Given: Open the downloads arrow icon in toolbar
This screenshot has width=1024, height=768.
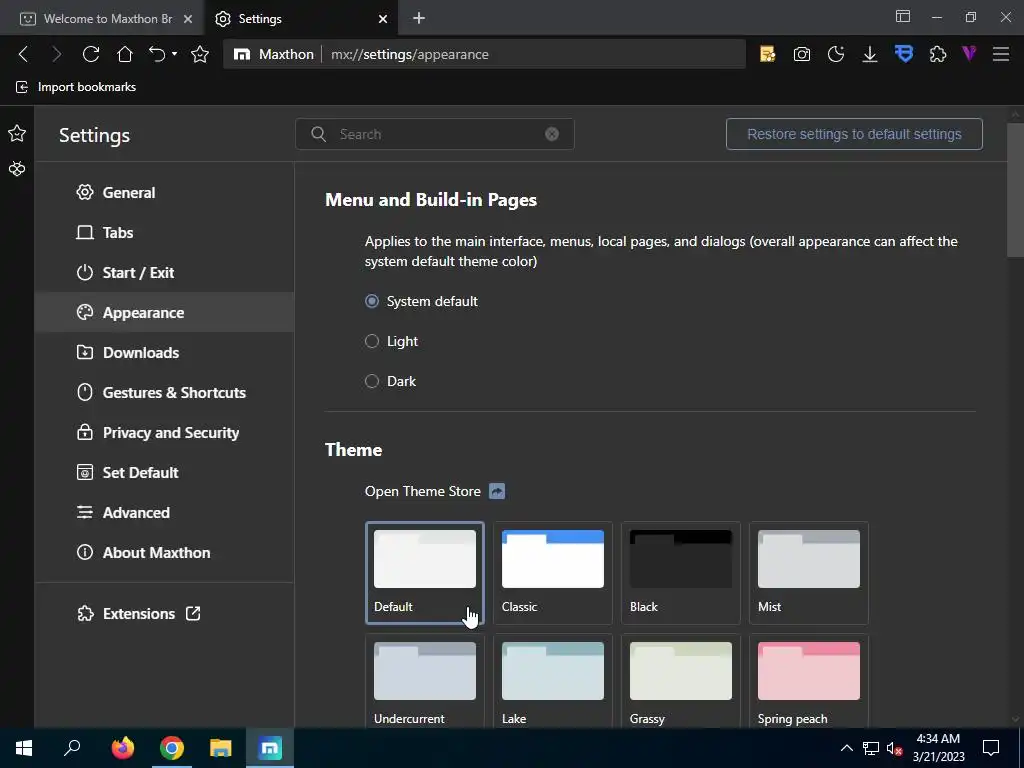Looking at the screenshot, I should pos(870,54).
